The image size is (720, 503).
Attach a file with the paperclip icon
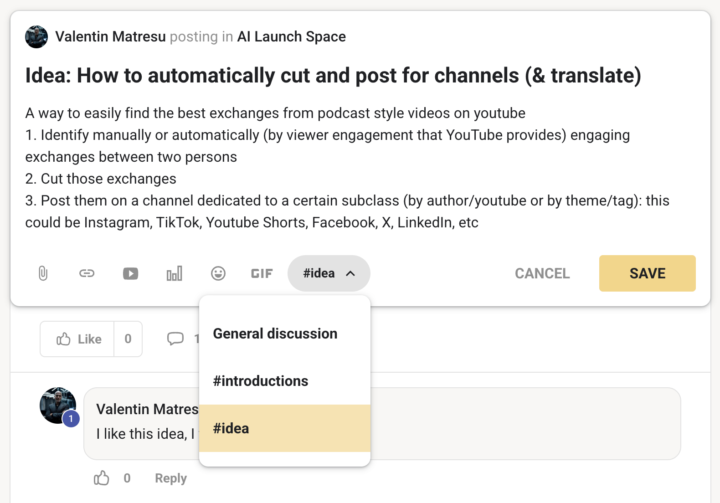point(43,273)
